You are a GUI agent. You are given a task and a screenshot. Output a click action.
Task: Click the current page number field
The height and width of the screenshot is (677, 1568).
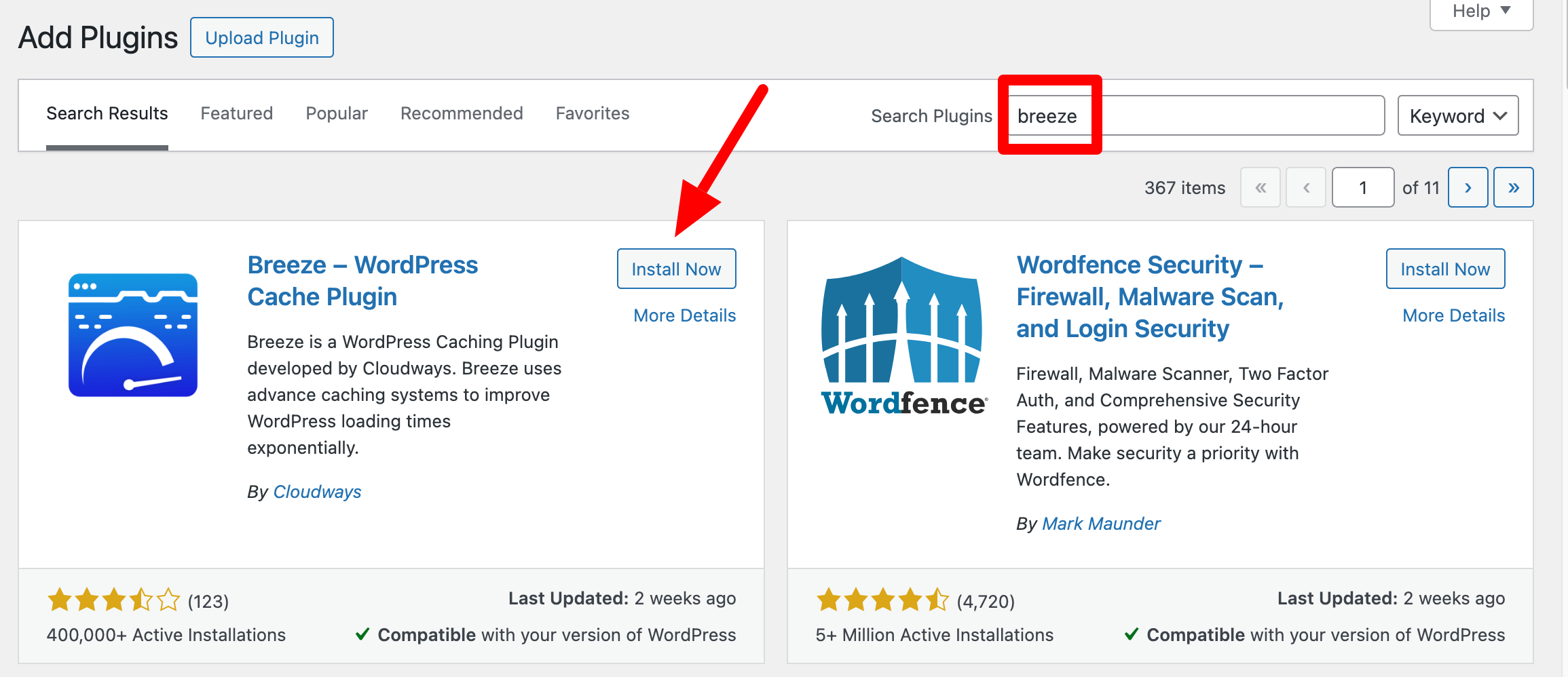(x=1363, y=187)
